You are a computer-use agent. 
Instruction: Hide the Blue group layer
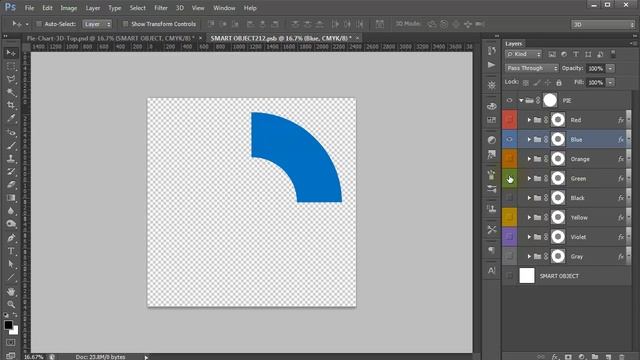pos(509,140)
